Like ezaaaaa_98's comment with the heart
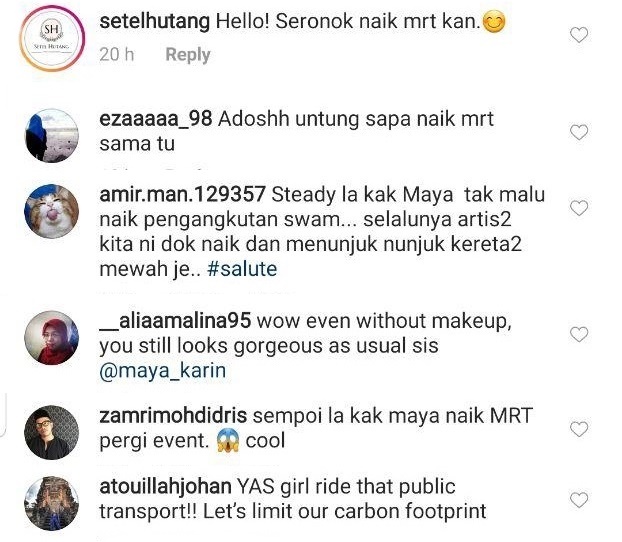Viewport: 622px width, 542px height. tap(579, 132)
